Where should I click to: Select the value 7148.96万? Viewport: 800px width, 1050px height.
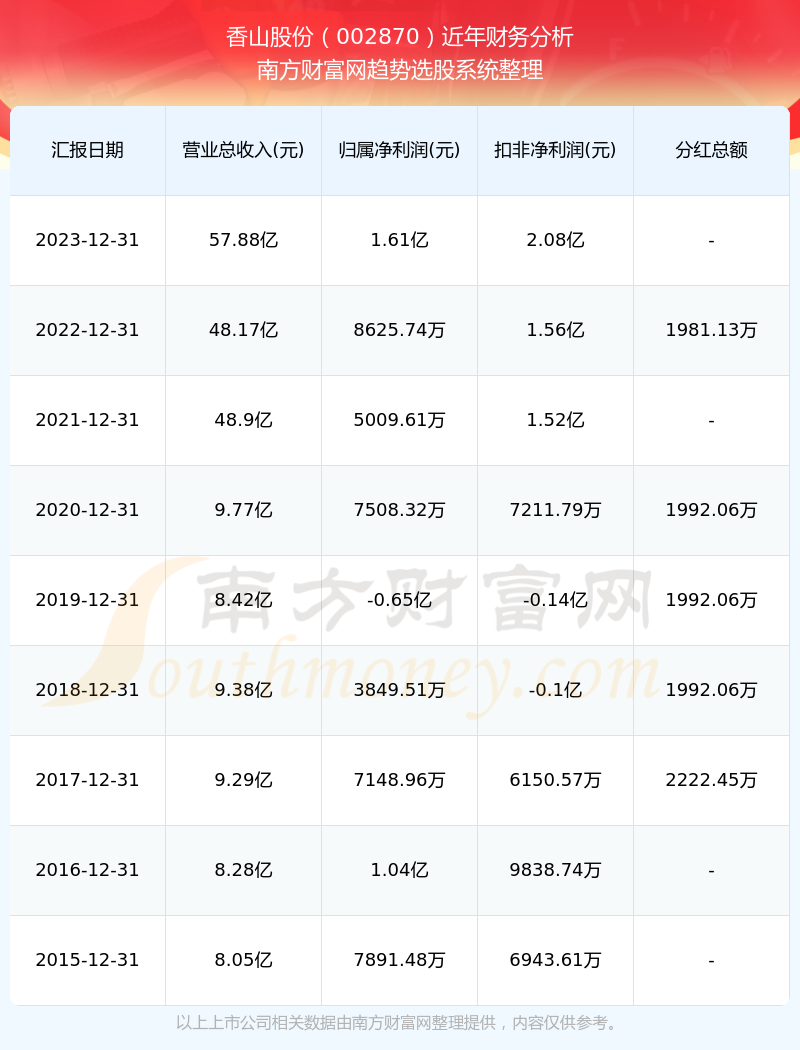point(400,780)
